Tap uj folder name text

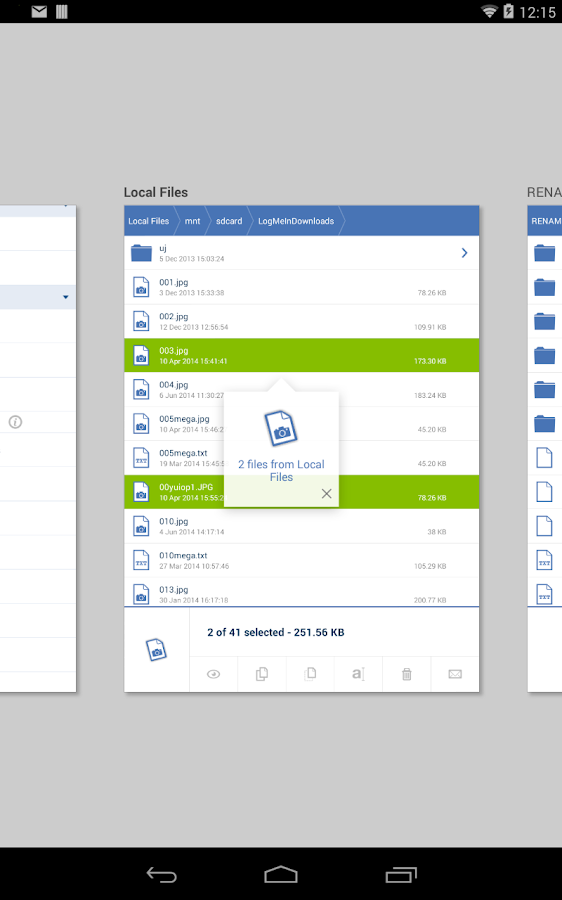point(162,248)
